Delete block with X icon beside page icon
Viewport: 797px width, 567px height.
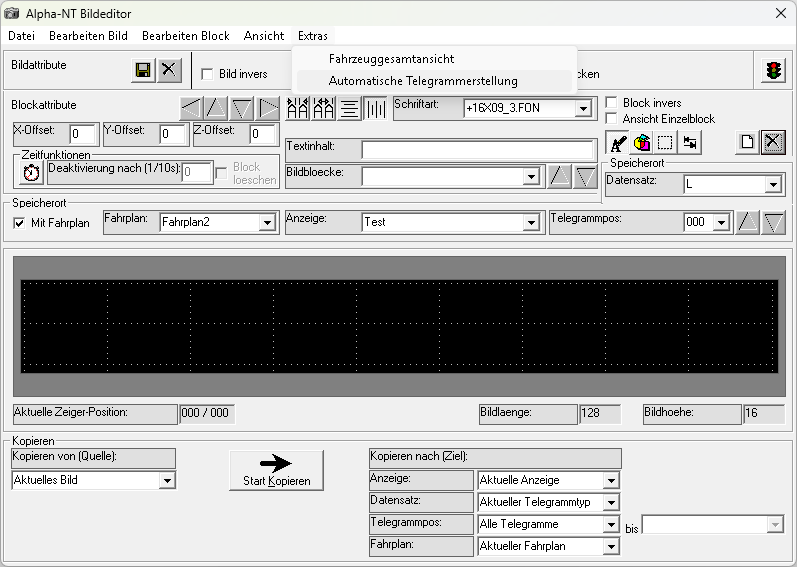[x=773, y=142]
